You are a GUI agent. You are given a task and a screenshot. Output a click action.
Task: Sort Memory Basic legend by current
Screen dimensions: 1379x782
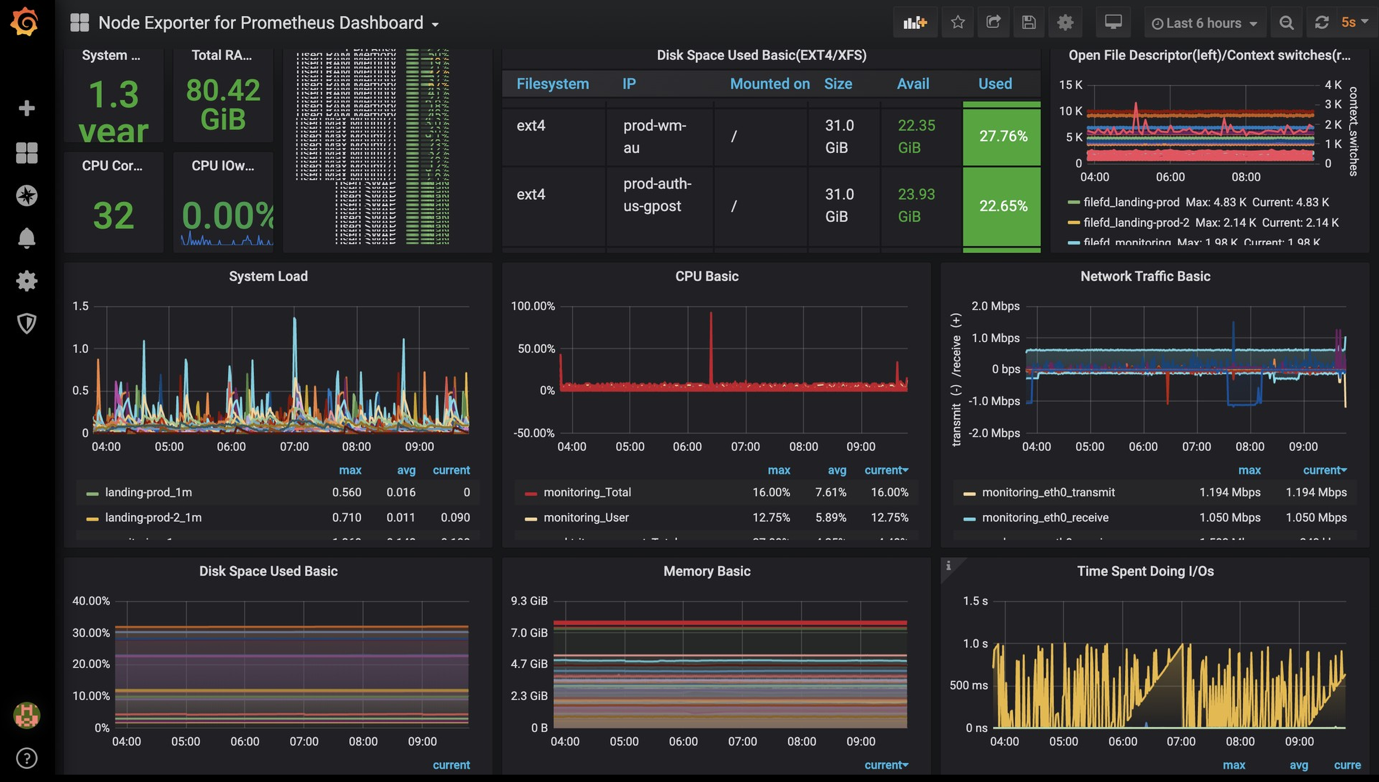(x=886, y=765)
